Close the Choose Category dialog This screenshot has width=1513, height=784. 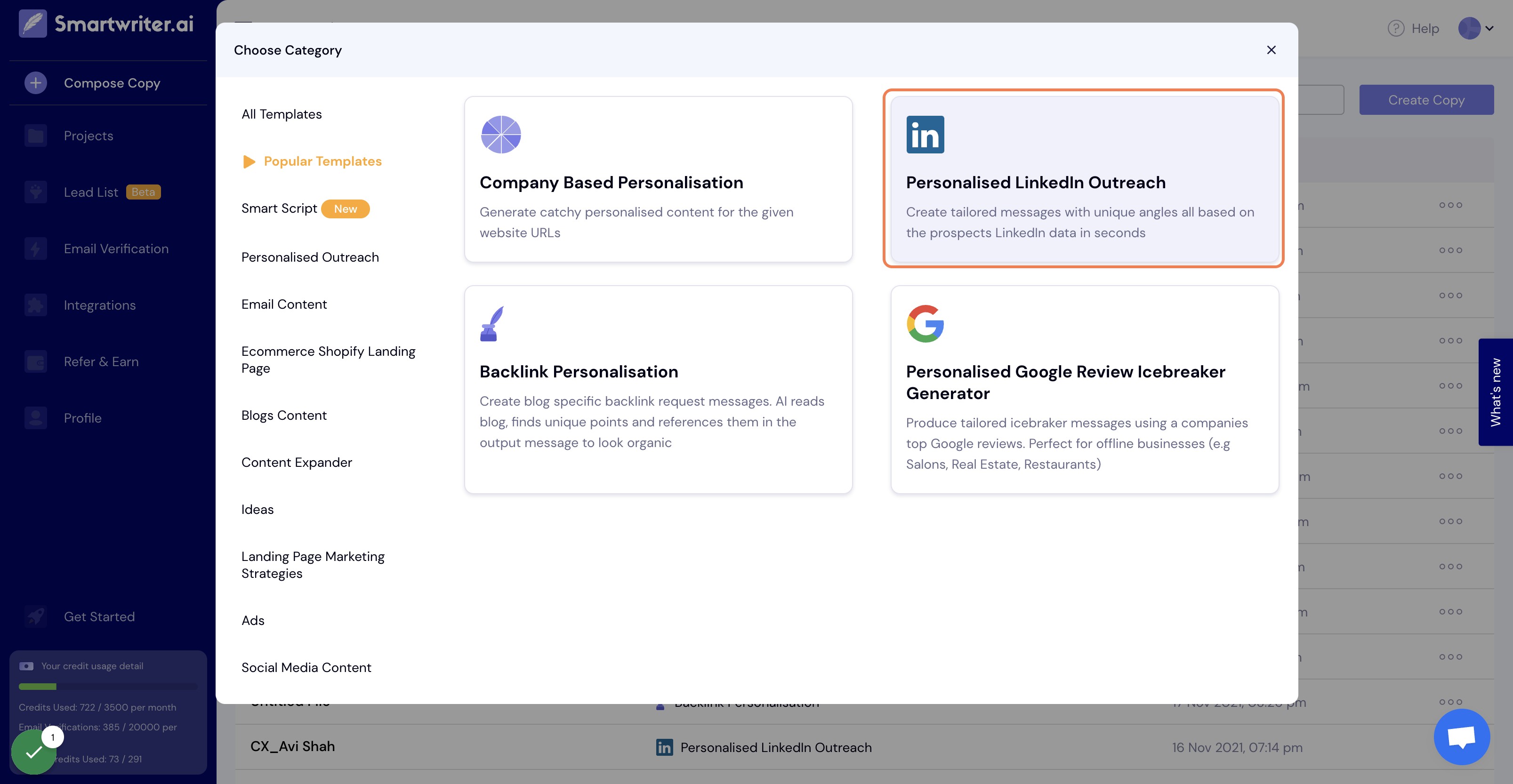point(1271,50)
